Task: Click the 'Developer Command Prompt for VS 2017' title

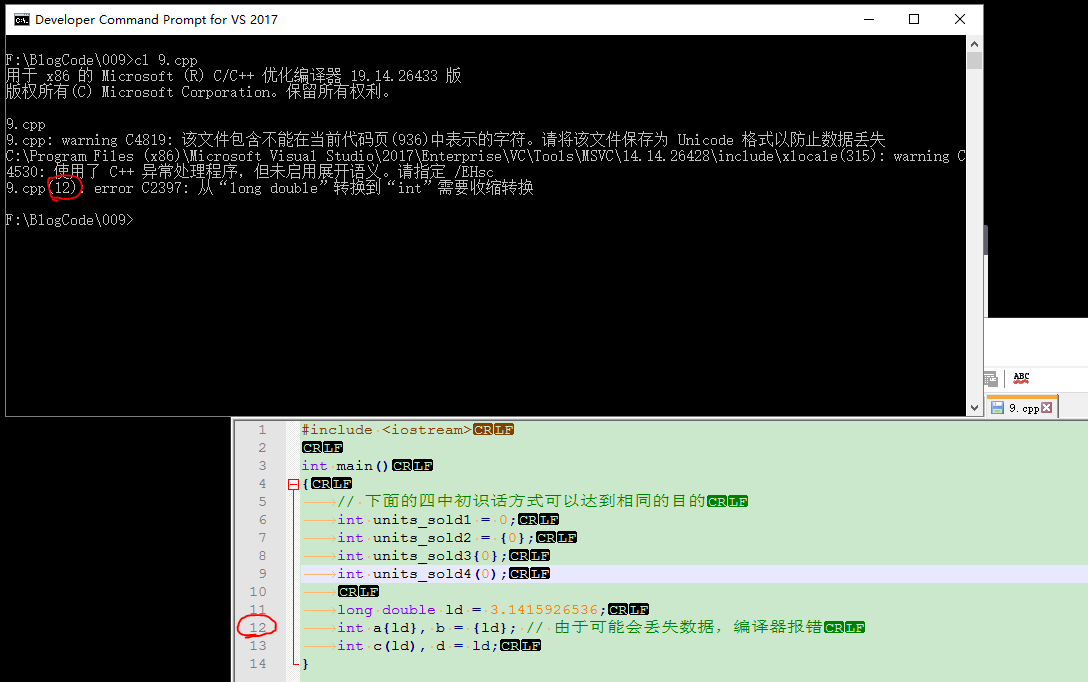Action: point(156,19)
